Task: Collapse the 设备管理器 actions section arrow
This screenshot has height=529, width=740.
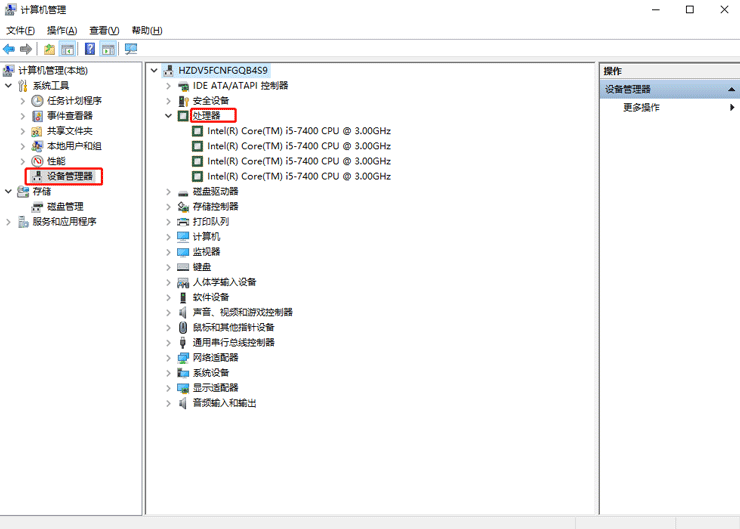Action: 732,89
